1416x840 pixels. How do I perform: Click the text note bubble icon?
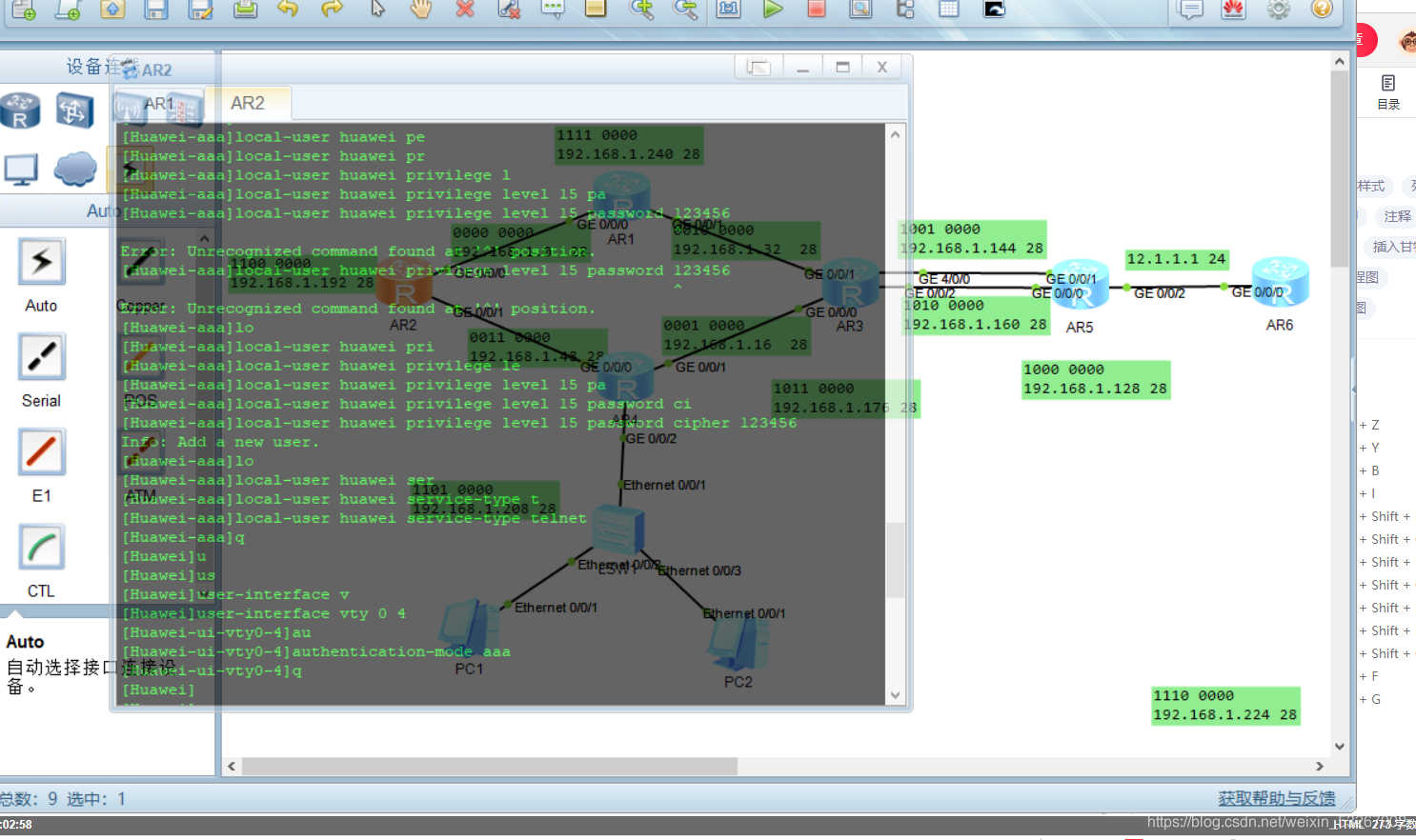553,10
